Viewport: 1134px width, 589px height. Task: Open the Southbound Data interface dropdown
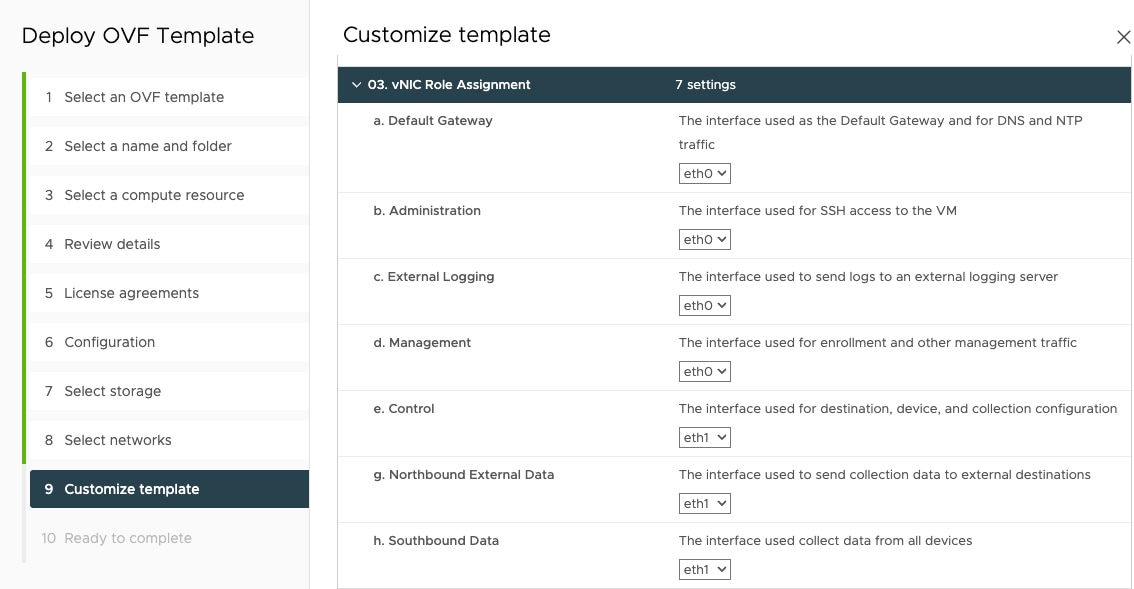(x=704, y=569)
